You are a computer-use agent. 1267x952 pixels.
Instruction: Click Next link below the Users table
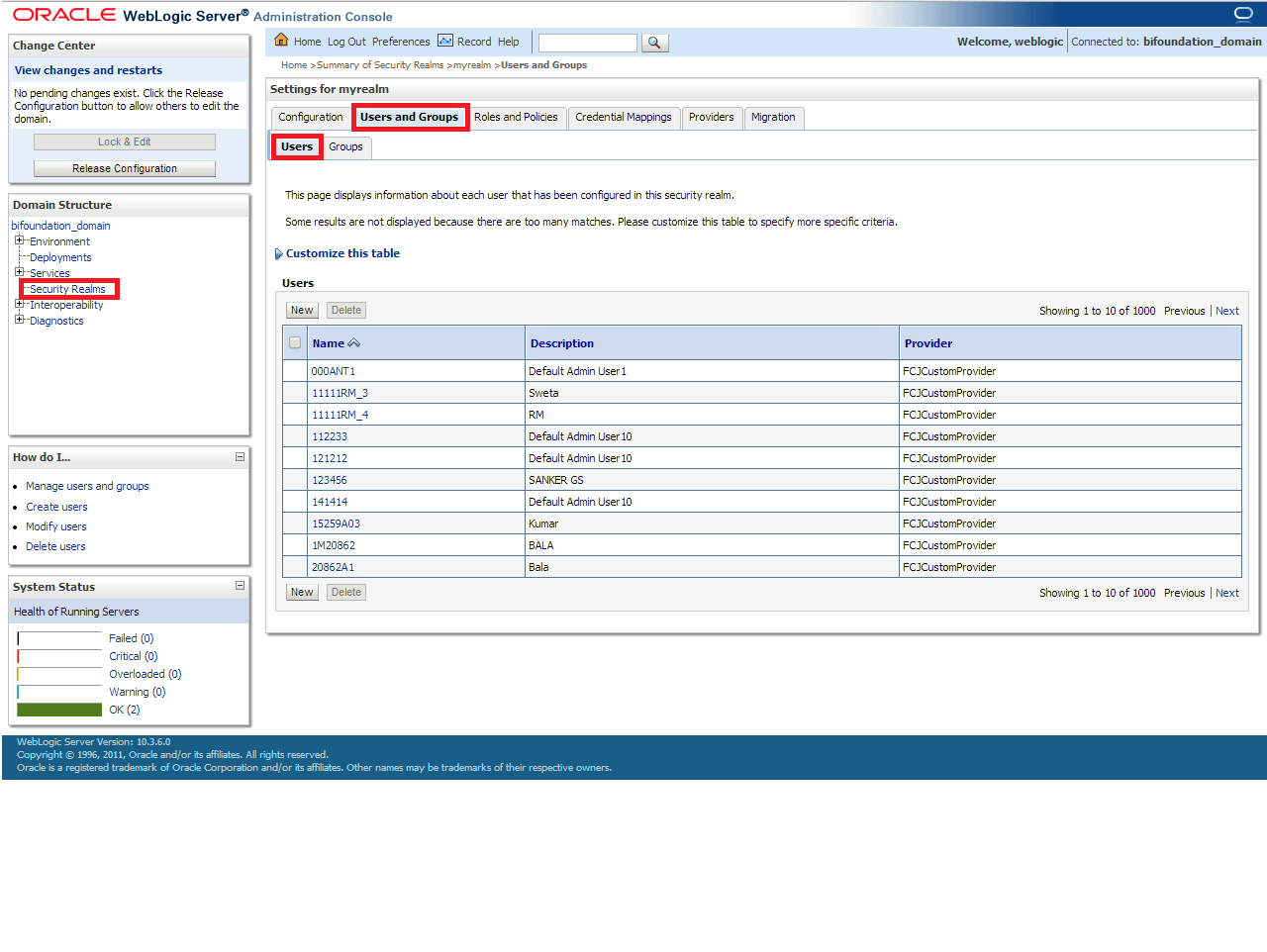1227,593
